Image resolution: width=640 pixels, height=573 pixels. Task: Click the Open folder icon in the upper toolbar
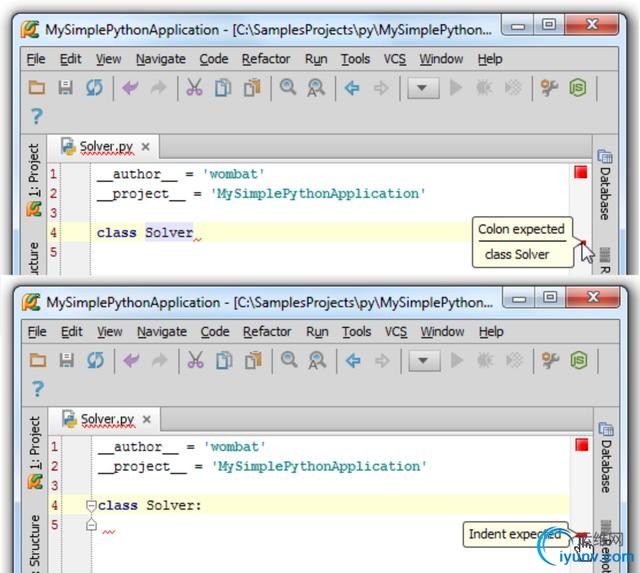click(37, 87)
